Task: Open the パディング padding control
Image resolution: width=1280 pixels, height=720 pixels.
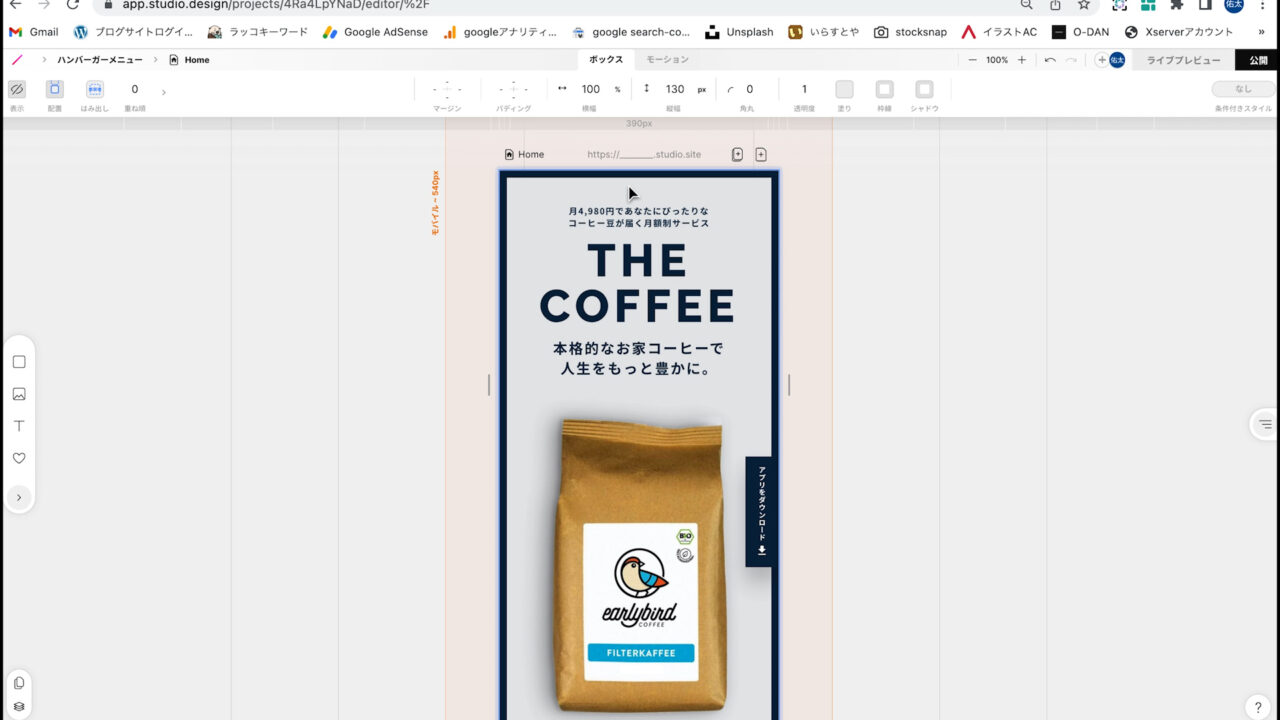Action: (513, 89)
